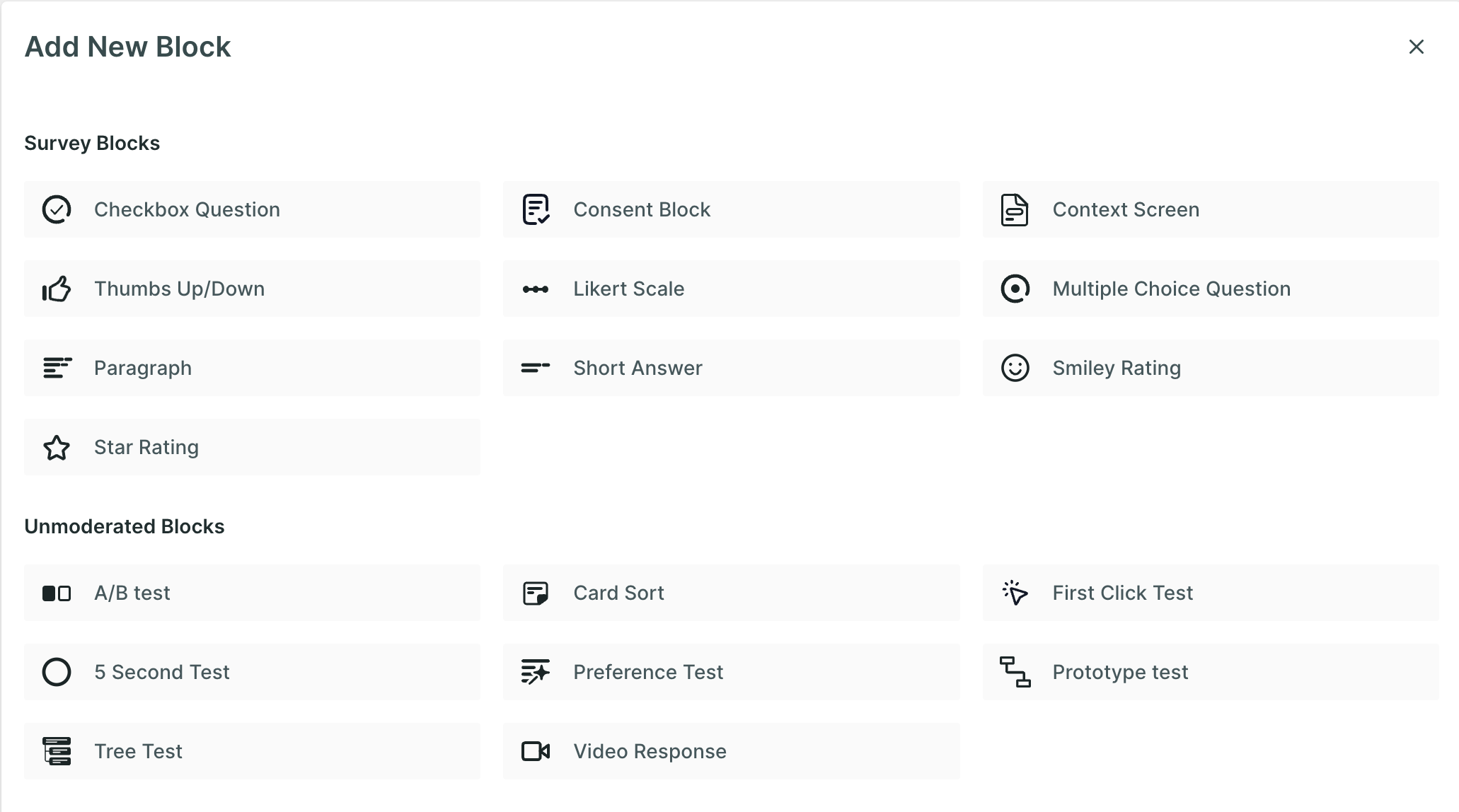Screen dimensions: 1459x812
Task: Add a Consent Block
Action: [x=730, y=209]
